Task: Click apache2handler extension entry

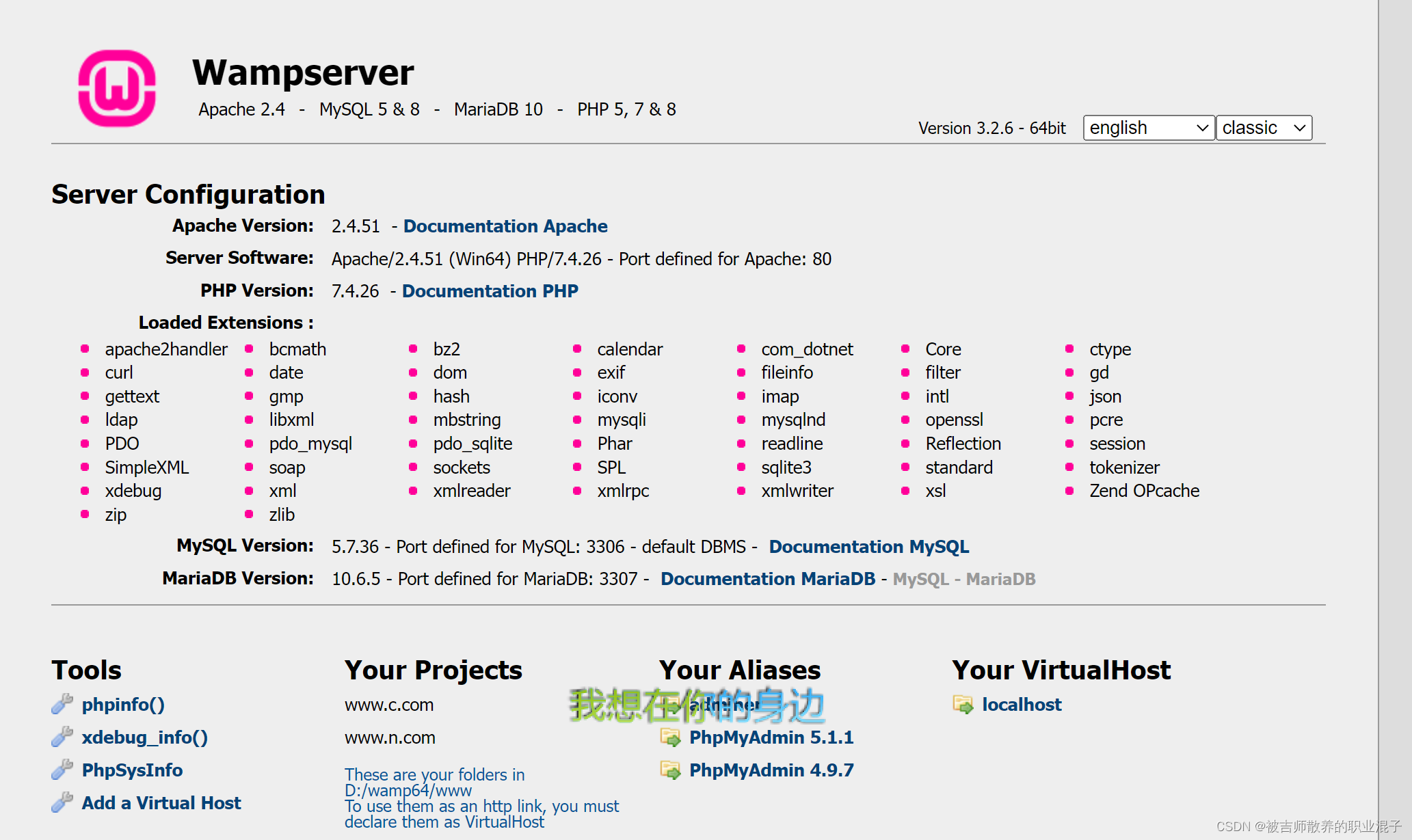Action: coord(166,349)
